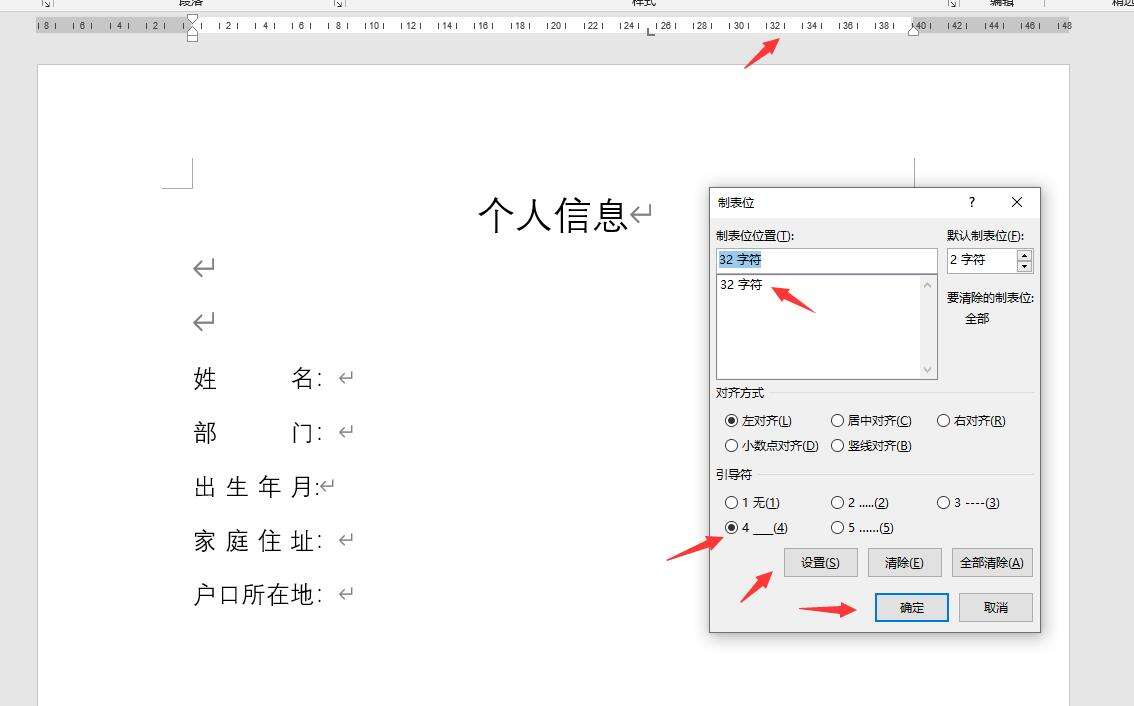Confirm the dialog with 确定
Viewport: 1134px width, 706px height.
pyautogui.click(x=911, y=607)
